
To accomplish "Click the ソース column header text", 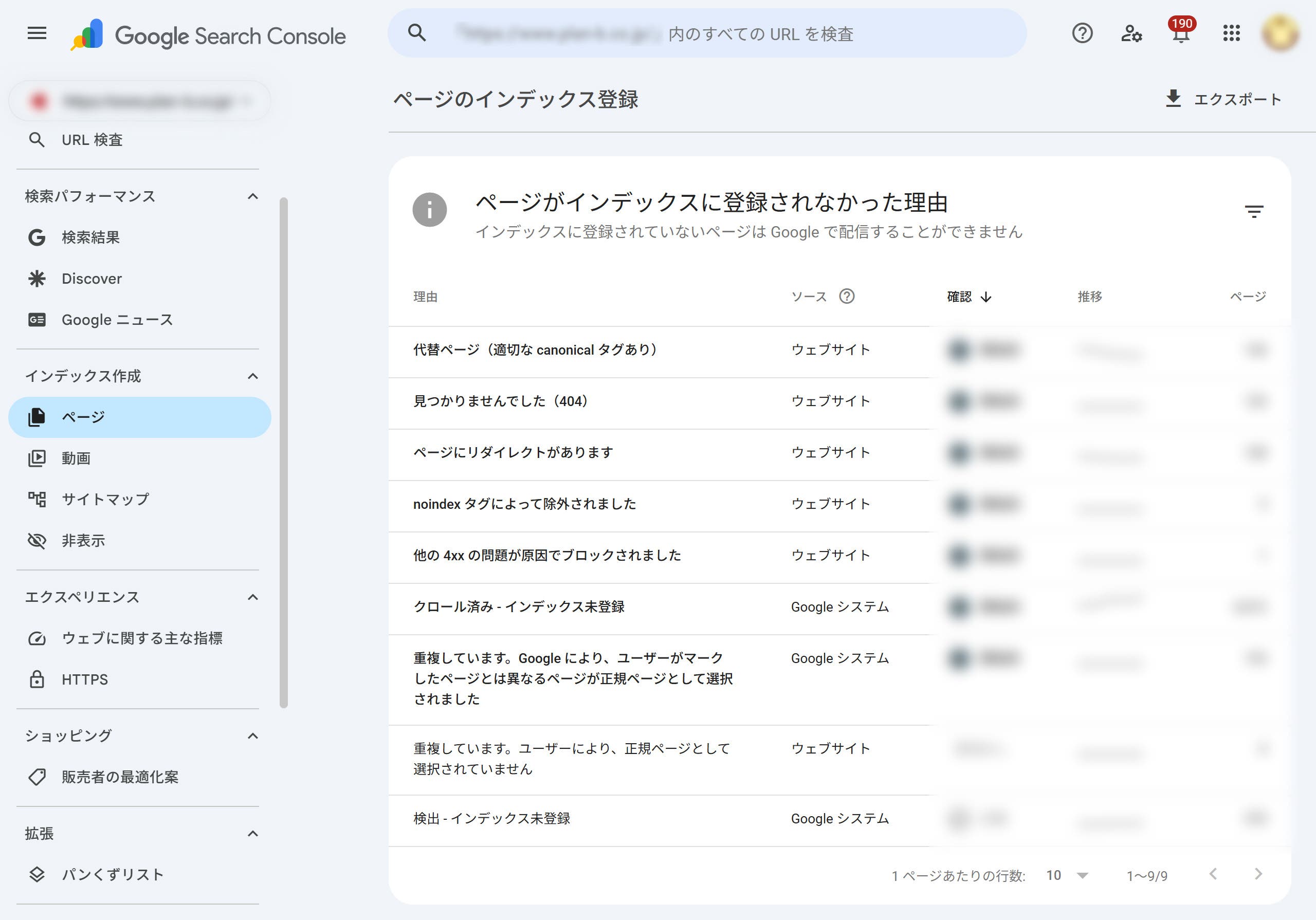I will point(809,297).
